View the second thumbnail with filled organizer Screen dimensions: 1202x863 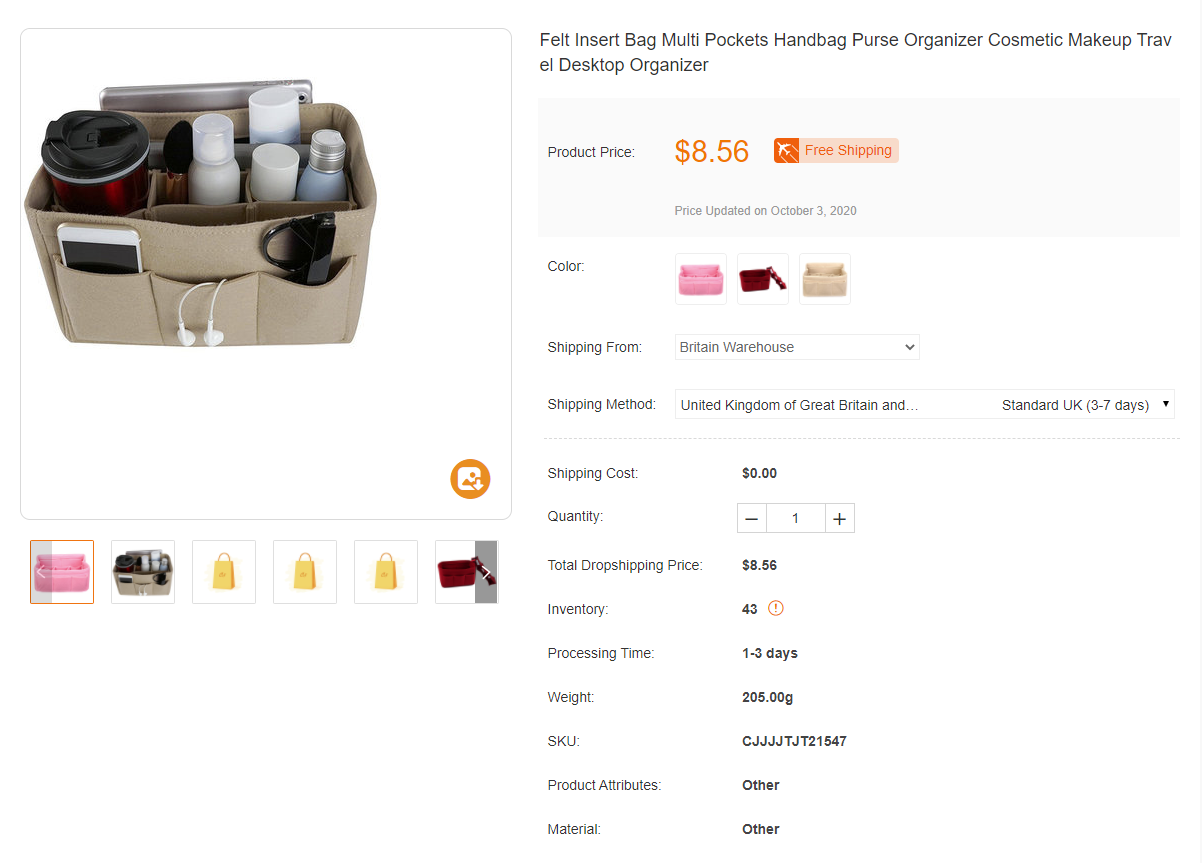click(x=143, y=572)
